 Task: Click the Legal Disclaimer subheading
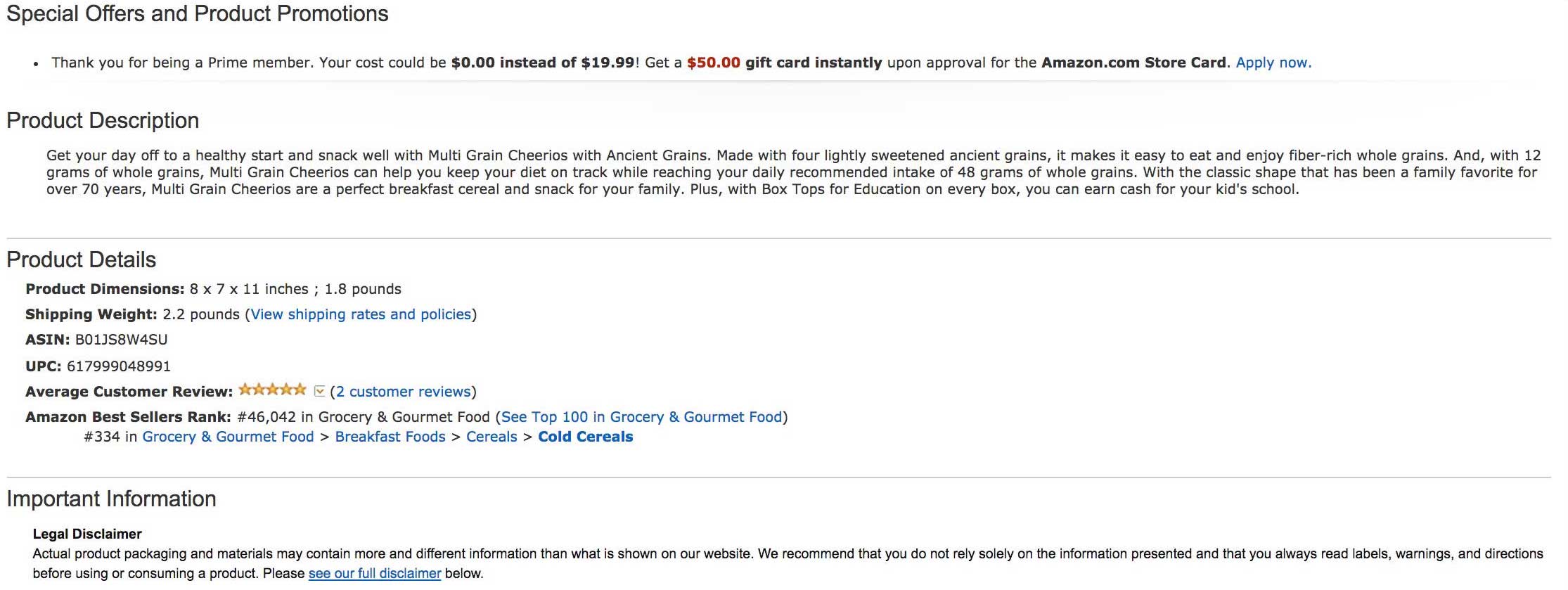[87, 534]
